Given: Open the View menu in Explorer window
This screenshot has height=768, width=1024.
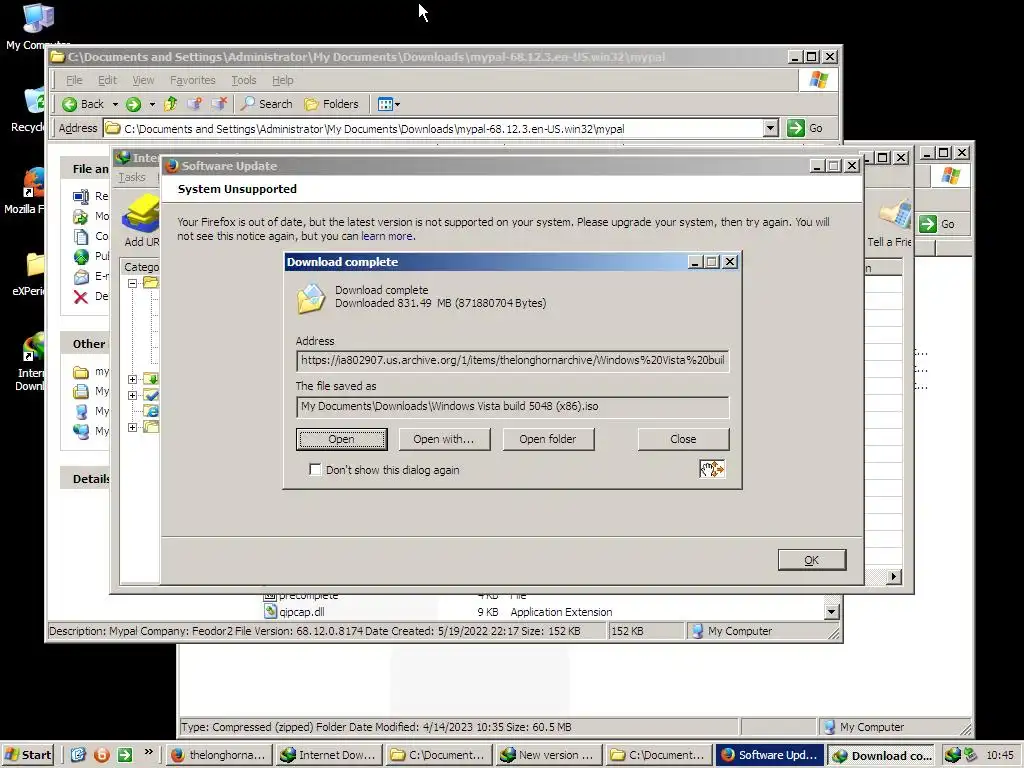Looking at the screenshot, I should point(143,80).
